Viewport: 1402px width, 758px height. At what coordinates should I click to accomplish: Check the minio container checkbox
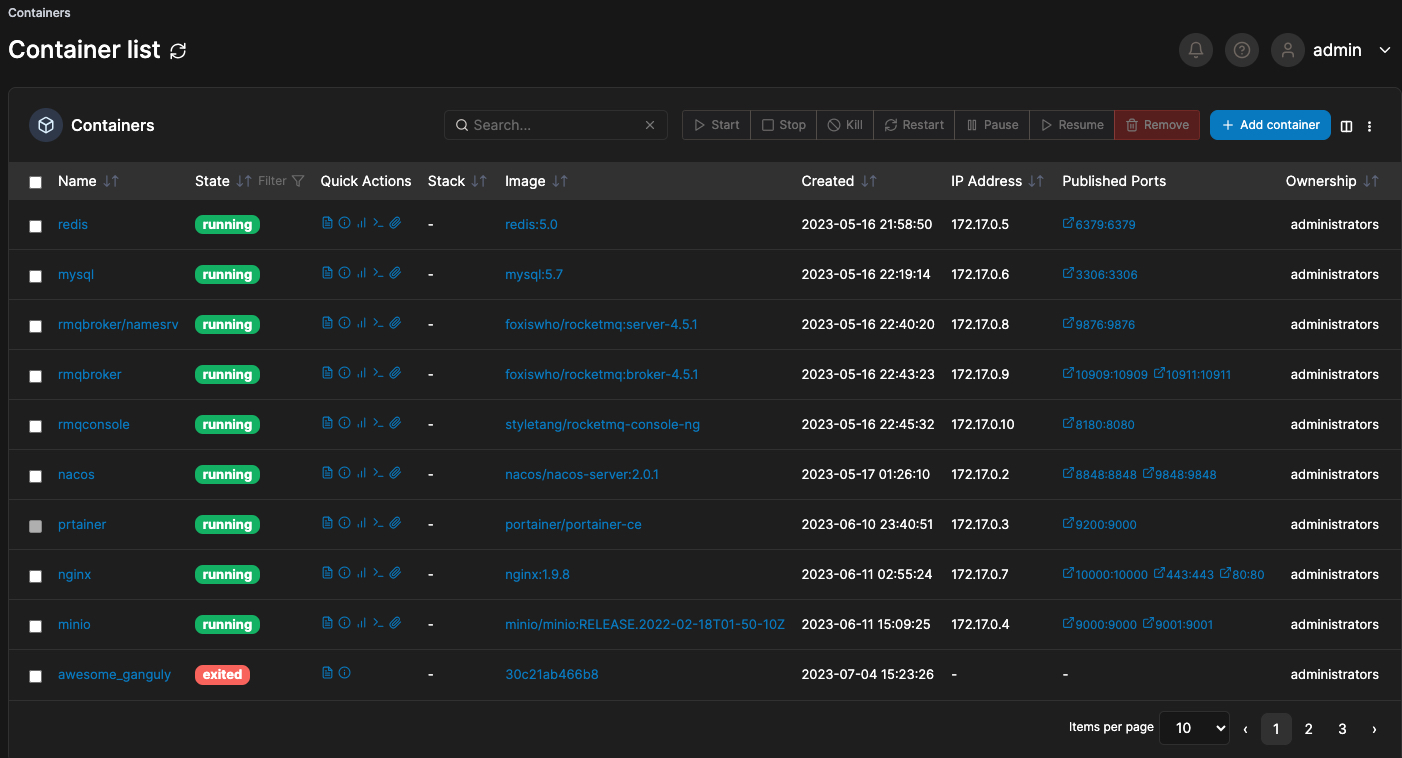coord(36,626)
